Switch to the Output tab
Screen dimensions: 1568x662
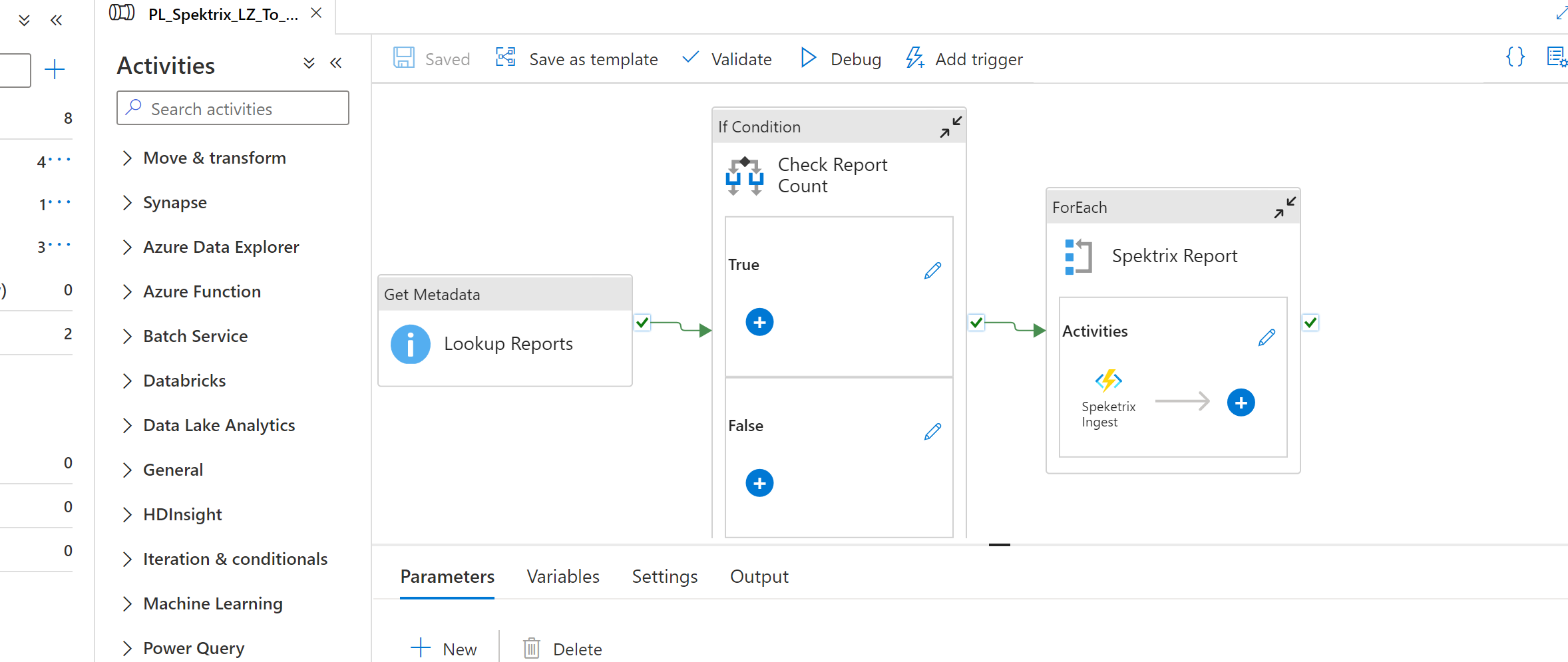point(759,577)
